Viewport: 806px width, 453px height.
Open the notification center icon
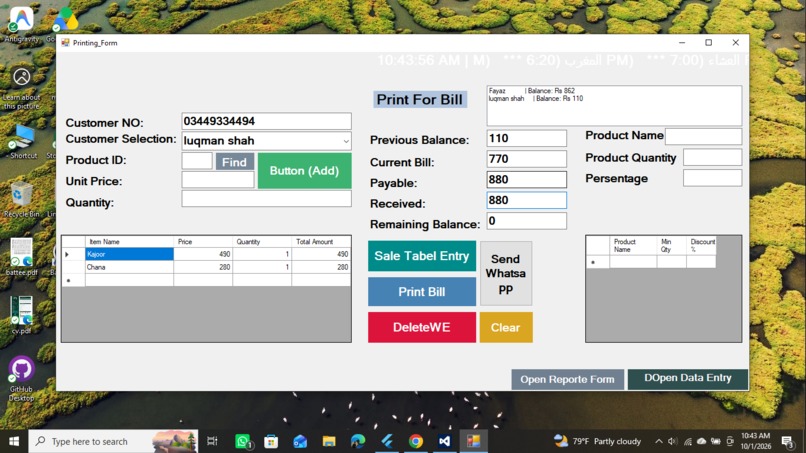(787, 441)
